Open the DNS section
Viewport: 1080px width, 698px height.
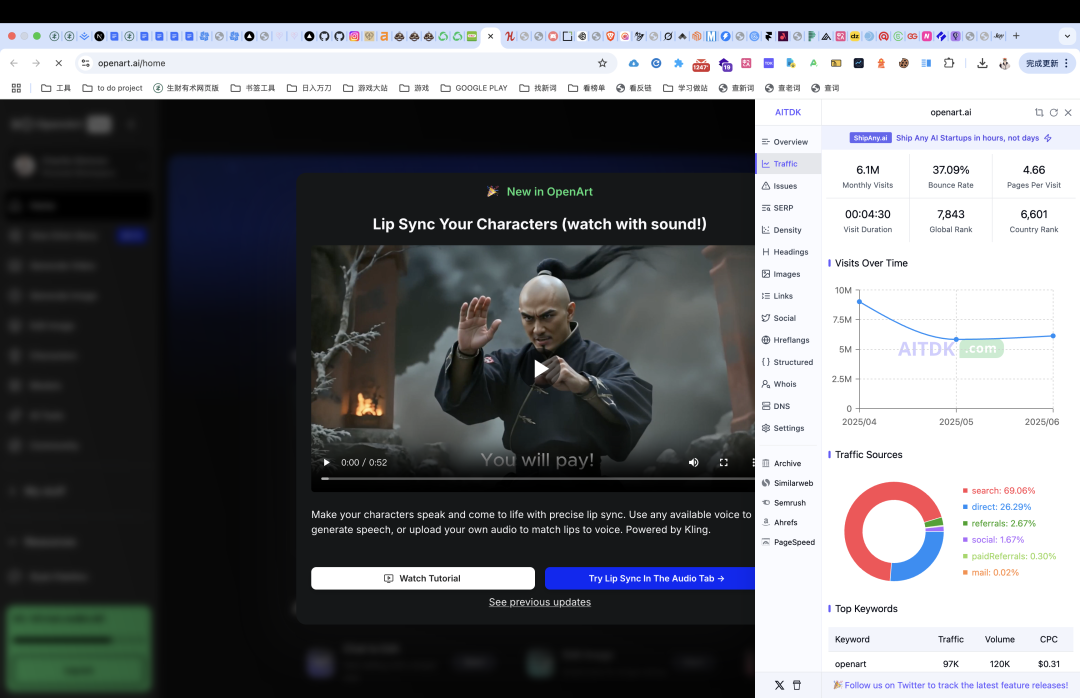776,407
